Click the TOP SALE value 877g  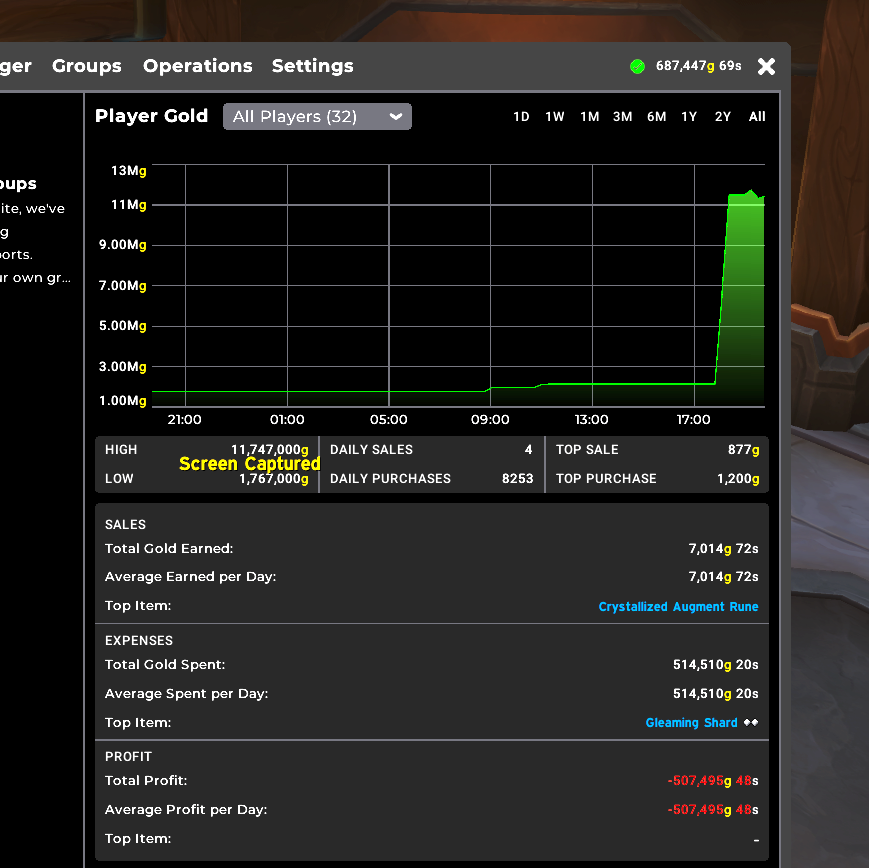[743, 450]
